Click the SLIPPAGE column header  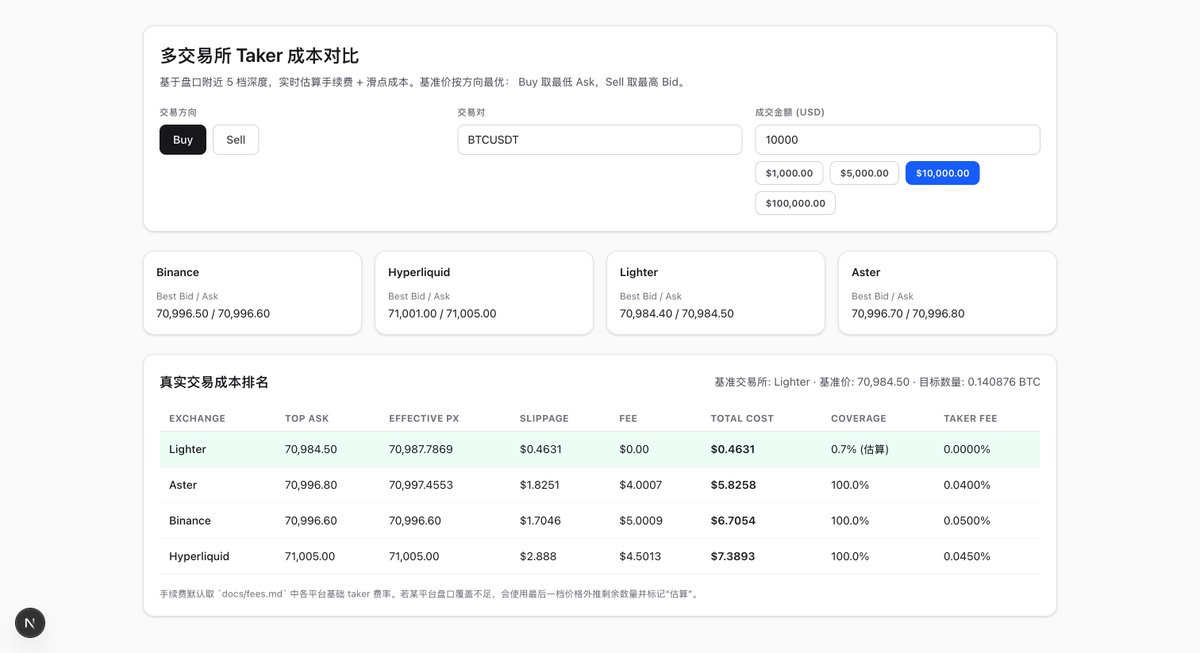544,418
